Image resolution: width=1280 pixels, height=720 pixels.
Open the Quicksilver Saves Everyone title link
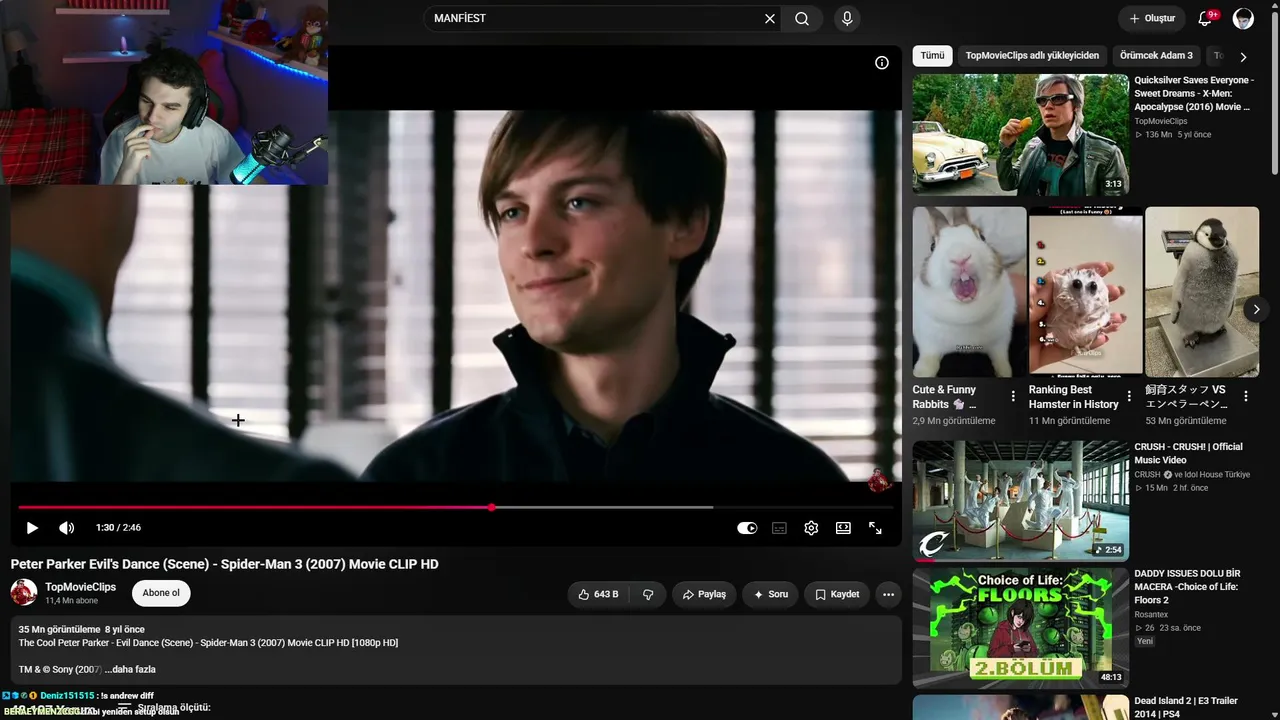tap(1194, 93)
